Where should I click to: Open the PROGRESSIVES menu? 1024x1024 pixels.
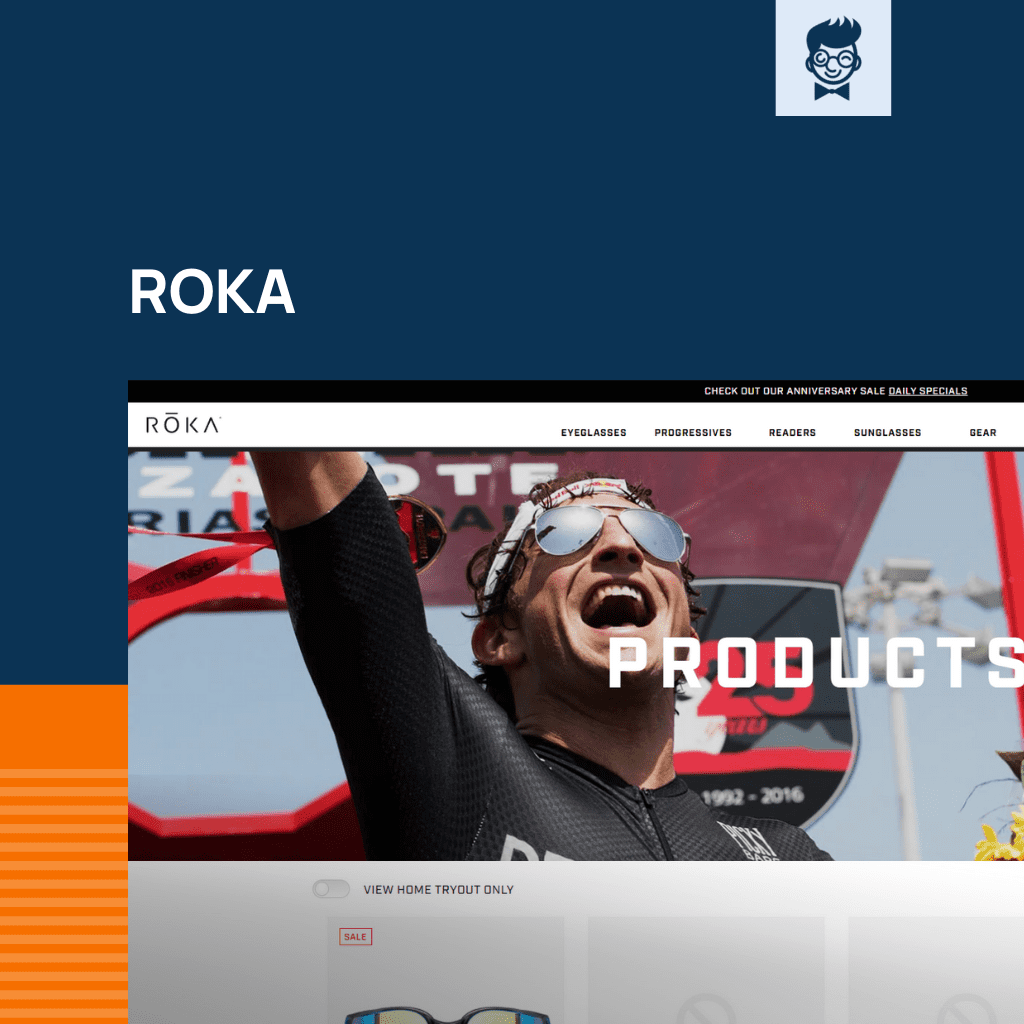(693, 432)
